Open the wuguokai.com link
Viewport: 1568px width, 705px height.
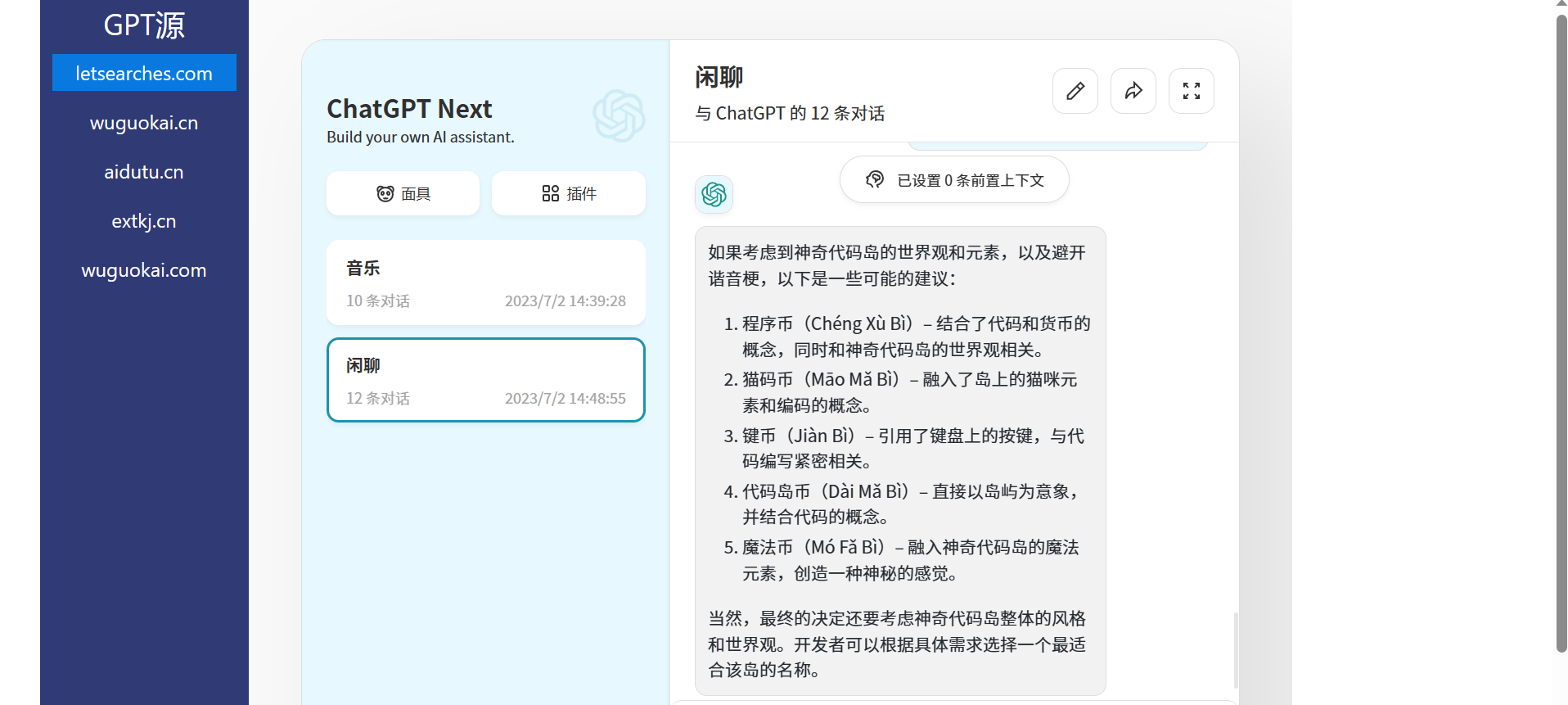pyautogui.click(x=144, y=270)
